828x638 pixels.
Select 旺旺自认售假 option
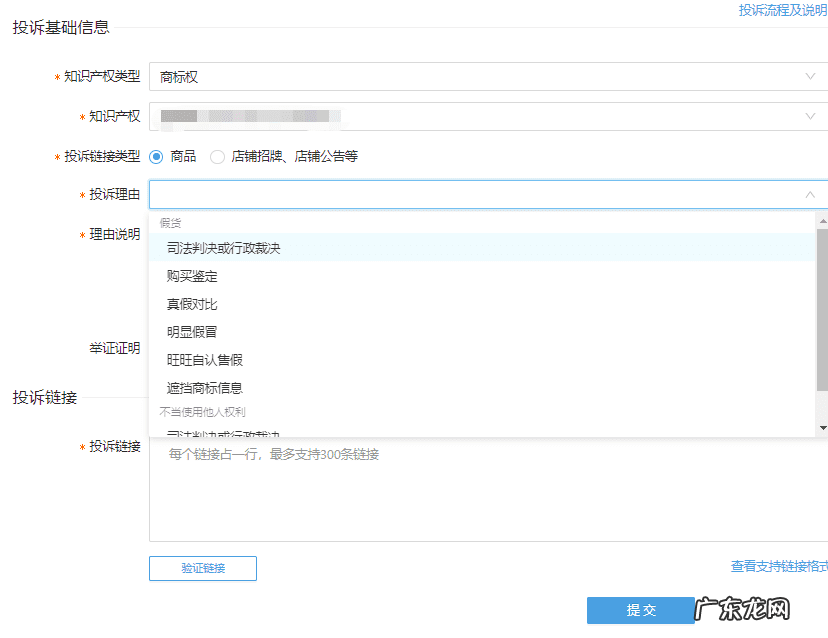coord(205,360)
